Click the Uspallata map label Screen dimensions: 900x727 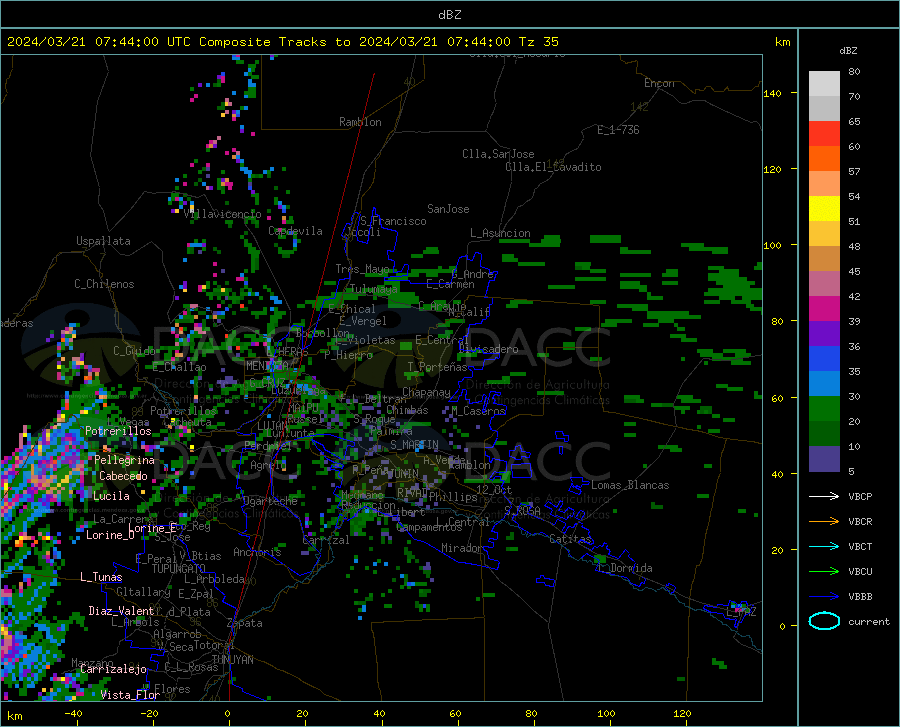tap(103, 242)
